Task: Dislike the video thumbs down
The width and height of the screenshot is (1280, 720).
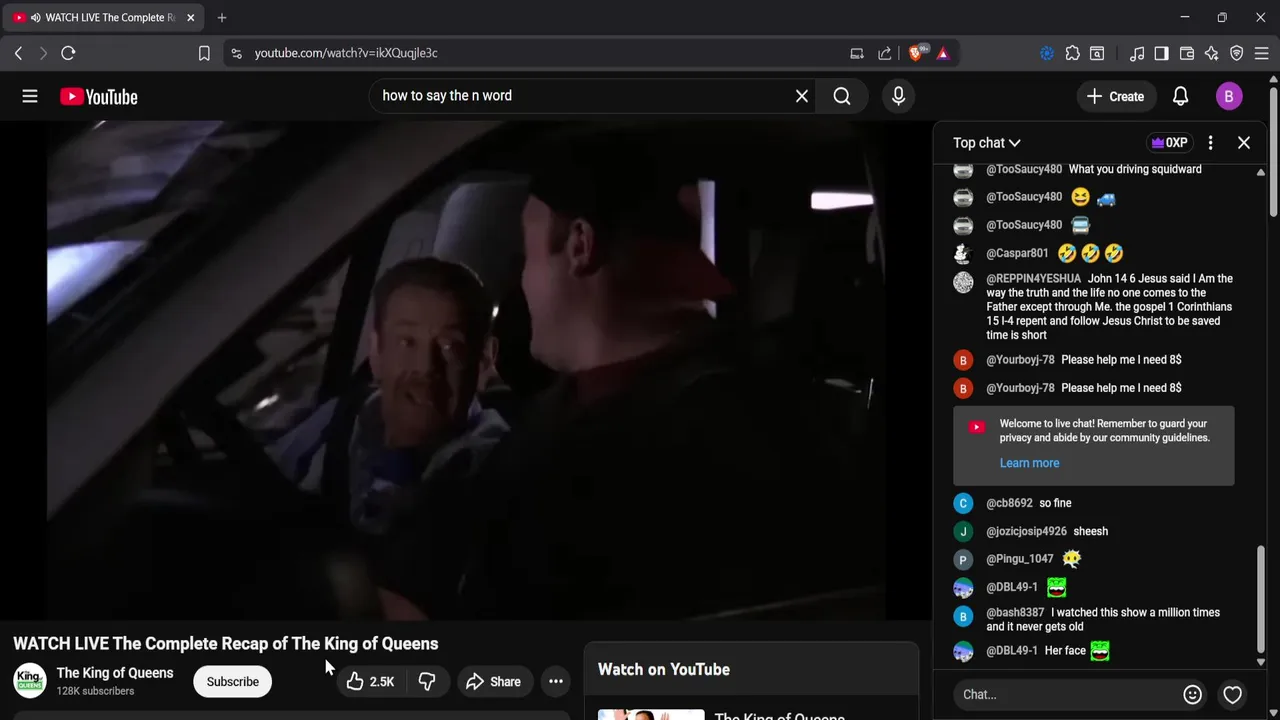Action: 427,682
